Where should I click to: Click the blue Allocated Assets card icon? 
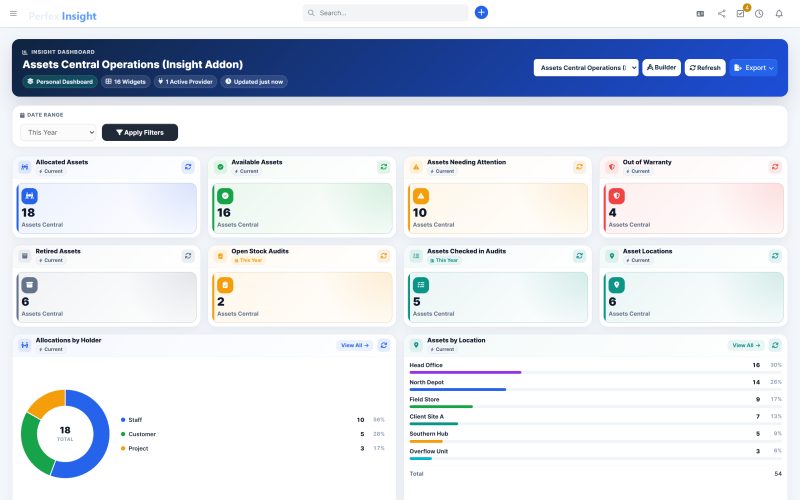[x=30, y=196]
